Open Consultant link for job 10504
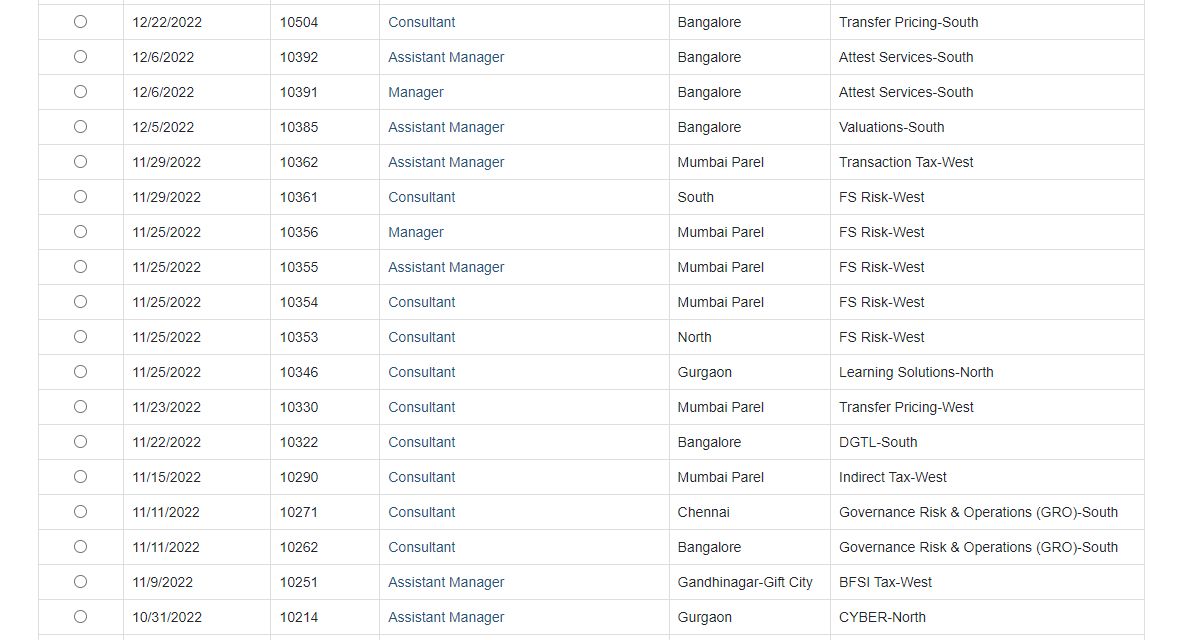Screen dimensions: 1189x640 tap(421, 22)
